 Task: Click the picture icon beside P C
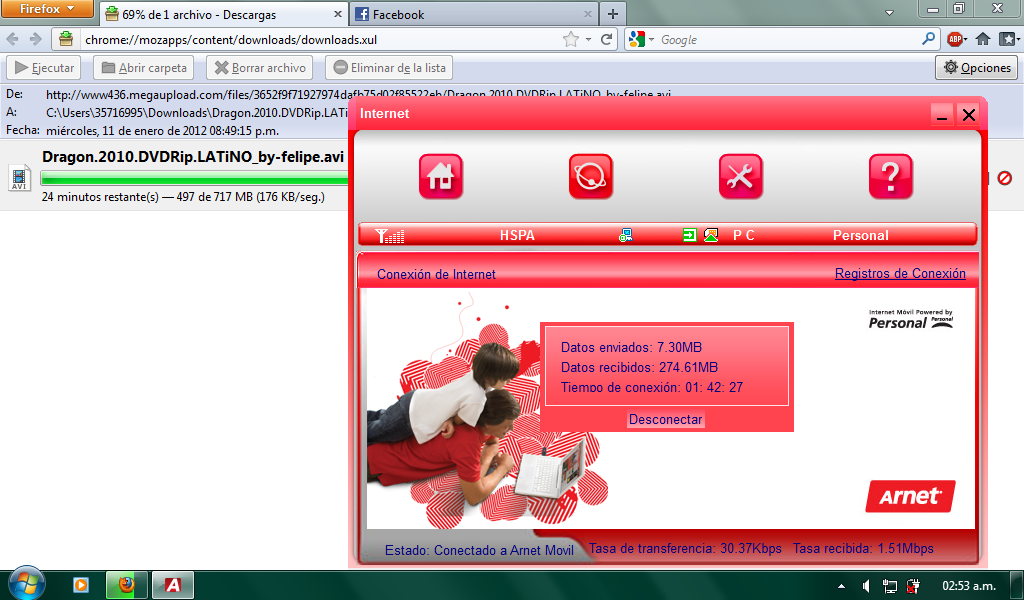tap(711, 235)
